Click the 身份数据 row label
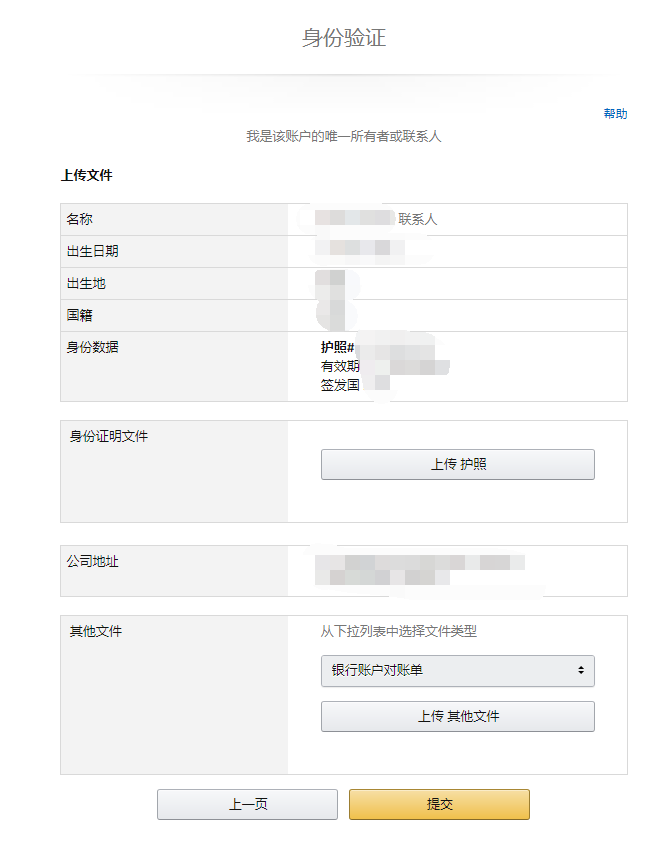The height and width of the screenshot is (844, 661). tap(93, 348)
